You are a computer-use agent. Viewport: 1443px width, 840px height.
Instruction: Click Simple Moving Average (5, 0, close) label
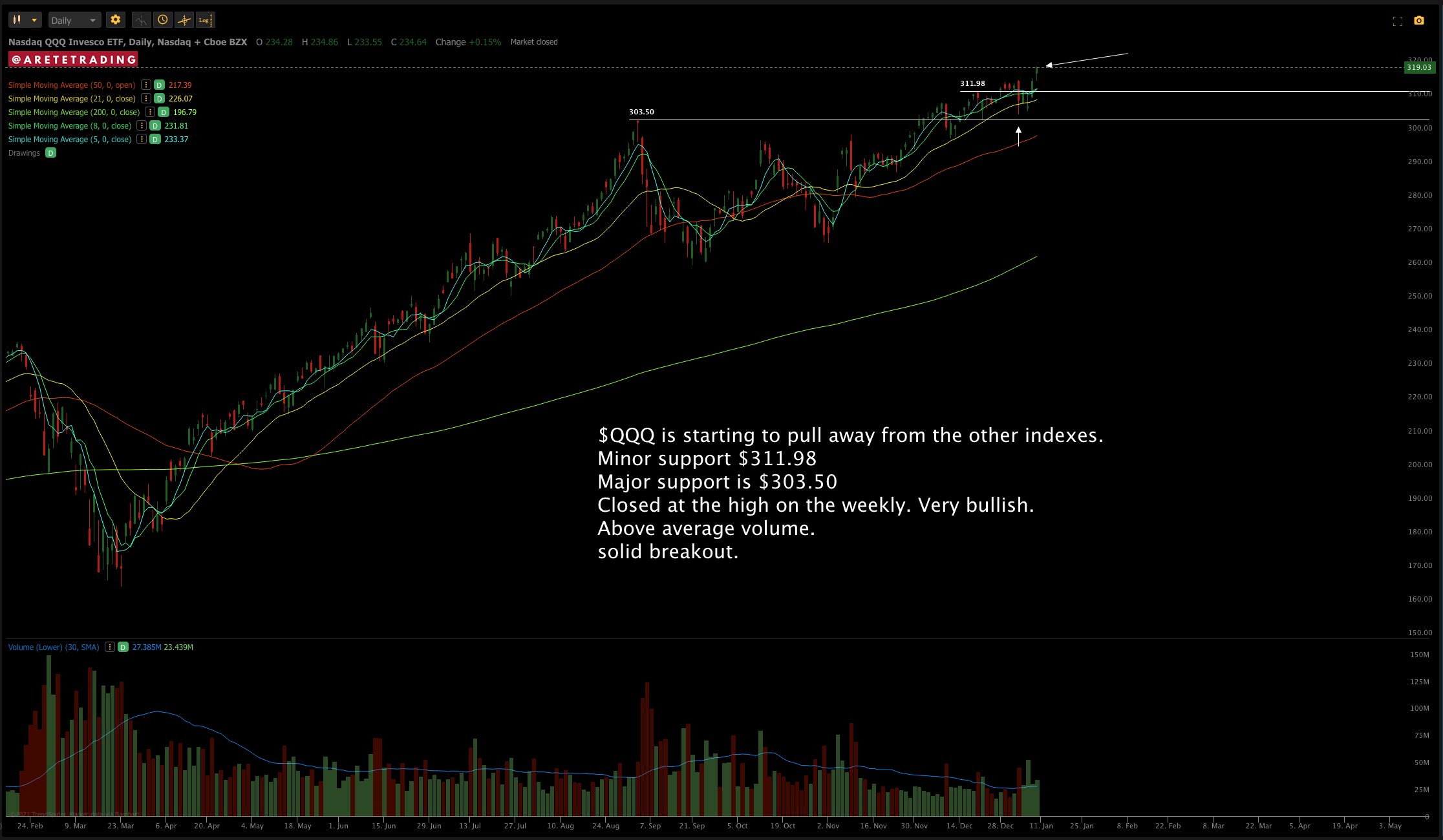coord(70,139)
